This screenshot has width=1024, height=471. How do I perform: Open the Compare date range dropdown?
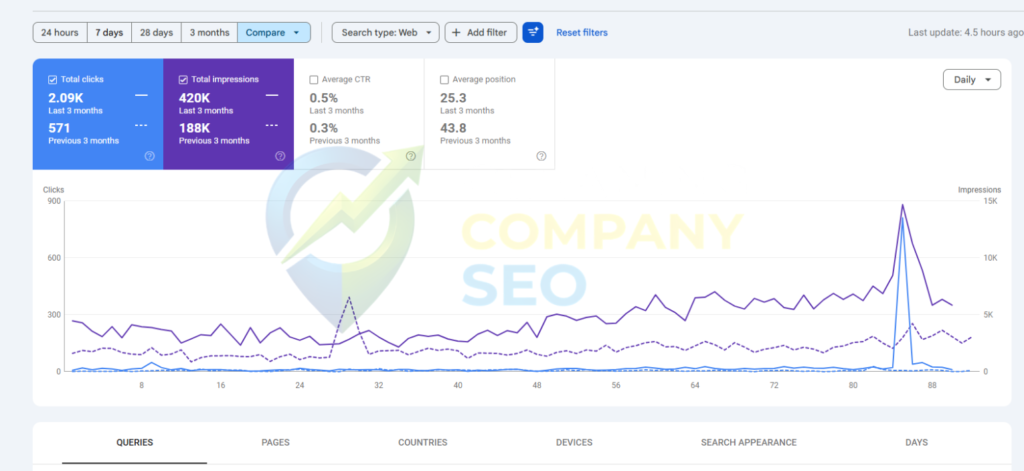(x=274, y=33)
